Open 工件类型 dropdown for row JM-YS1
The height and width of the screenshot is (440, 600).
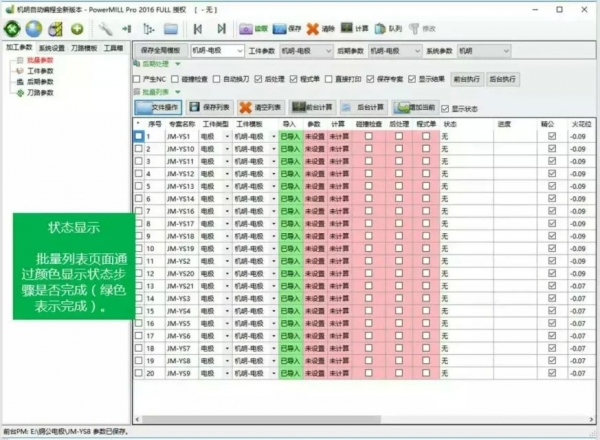click(x=227, y=137)
